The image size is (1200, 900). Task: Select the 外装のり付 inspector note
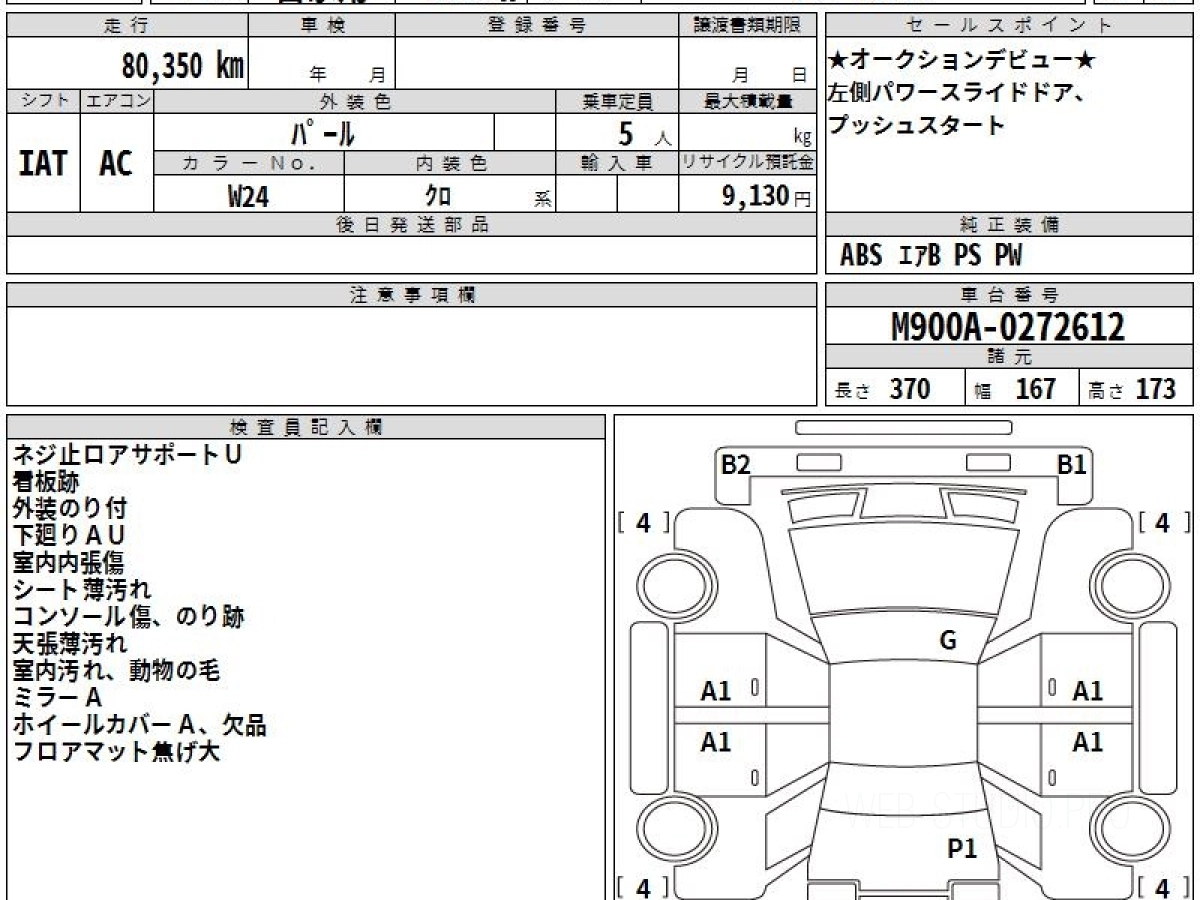(x=70, y=509)
